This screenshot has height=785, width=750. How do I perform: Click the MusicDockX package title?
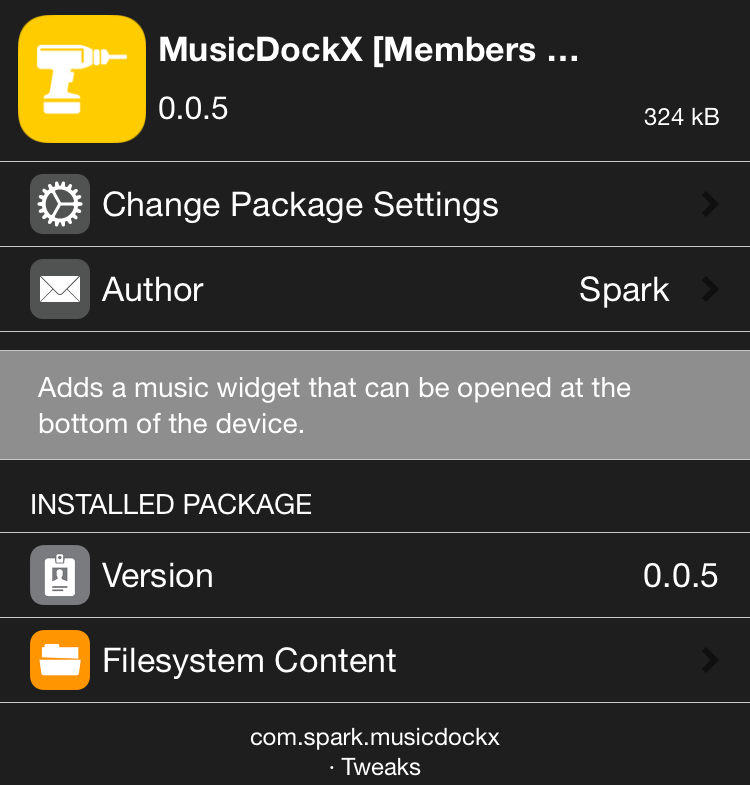point(369,50)
